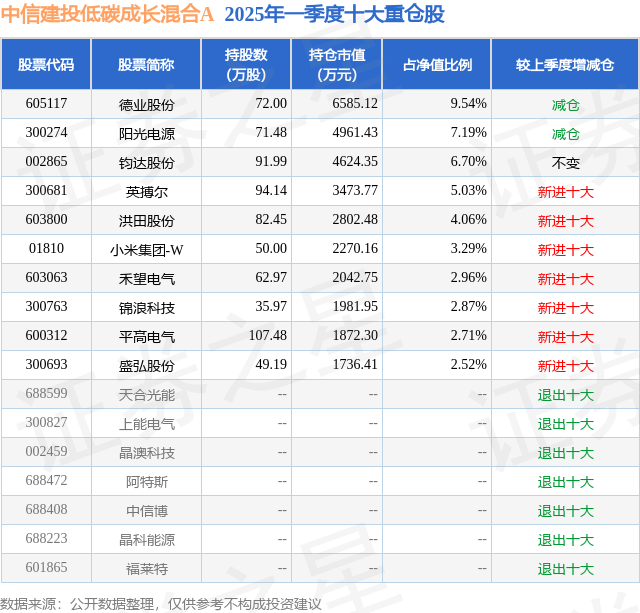Select the 2.52% ratio for 盛弘股份
Viewport: 640px width, 613px height.
469,364
